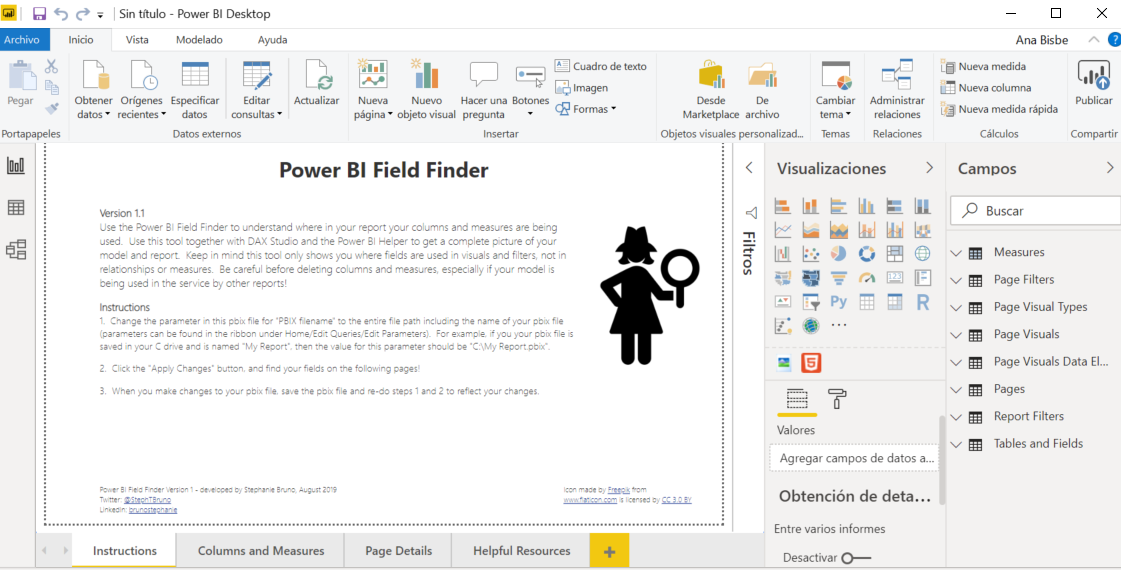1121x570 pixels.
Task: Collapse the Visualizaciones pane
Action: pyautogui.click(x=929, y=168)
